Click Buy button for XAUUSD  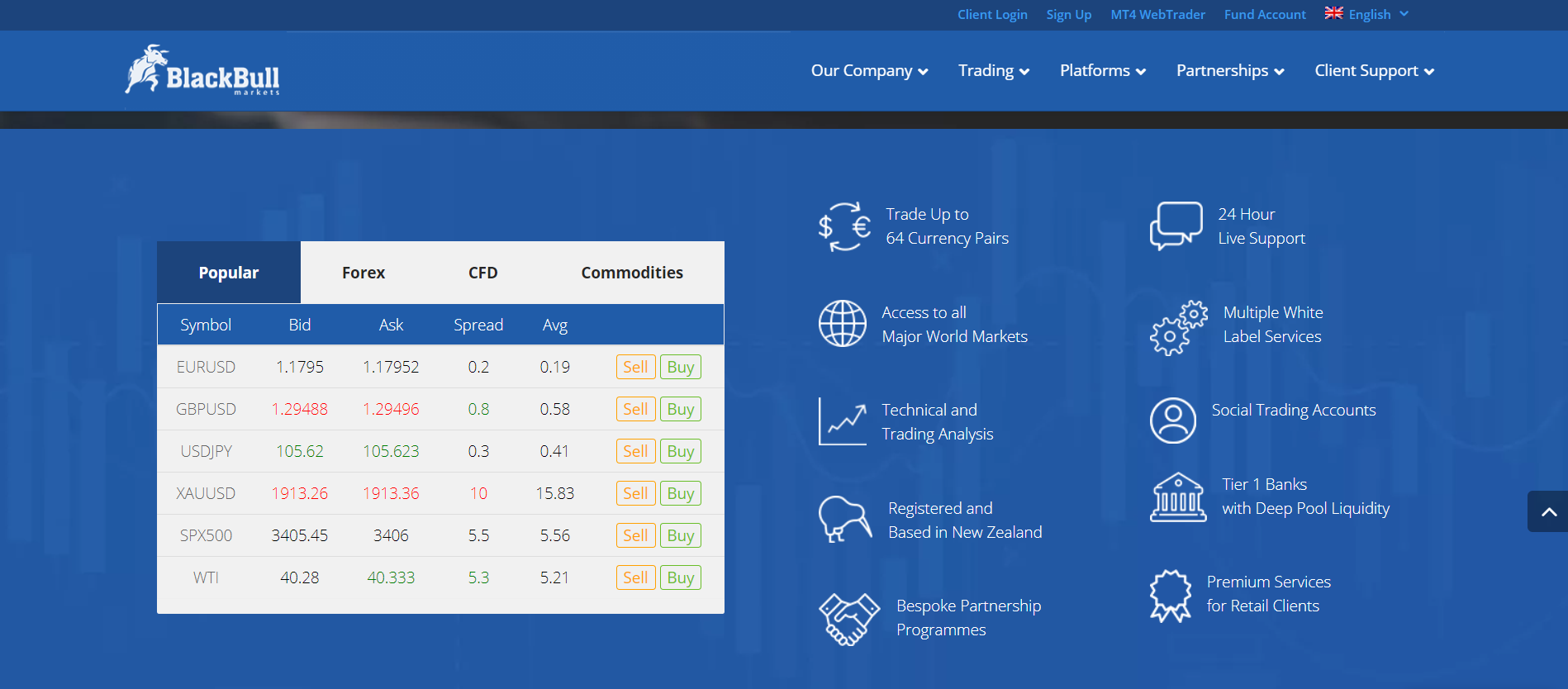[x=680, y=493]
